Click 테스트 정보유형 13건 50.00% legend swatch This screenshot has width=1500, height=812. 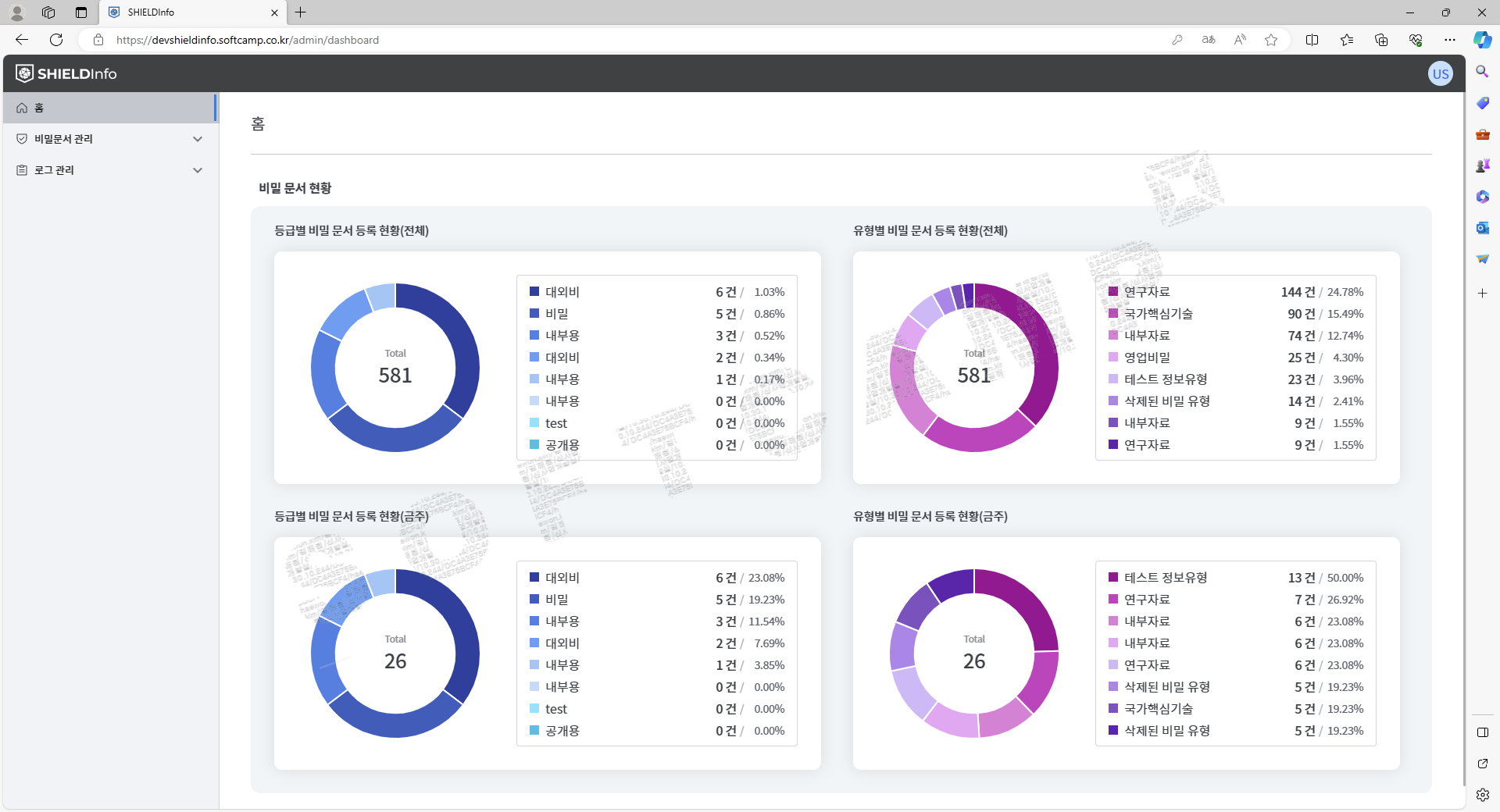point(1113,577)
